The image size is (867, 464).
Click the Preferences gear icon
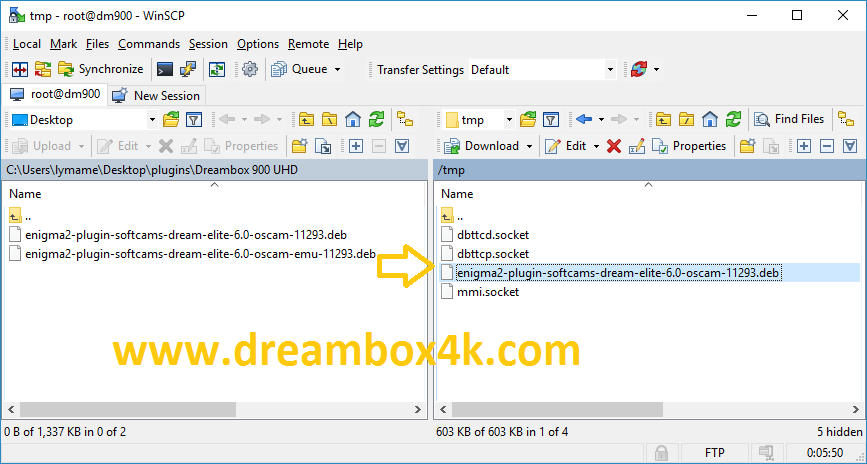250,70
